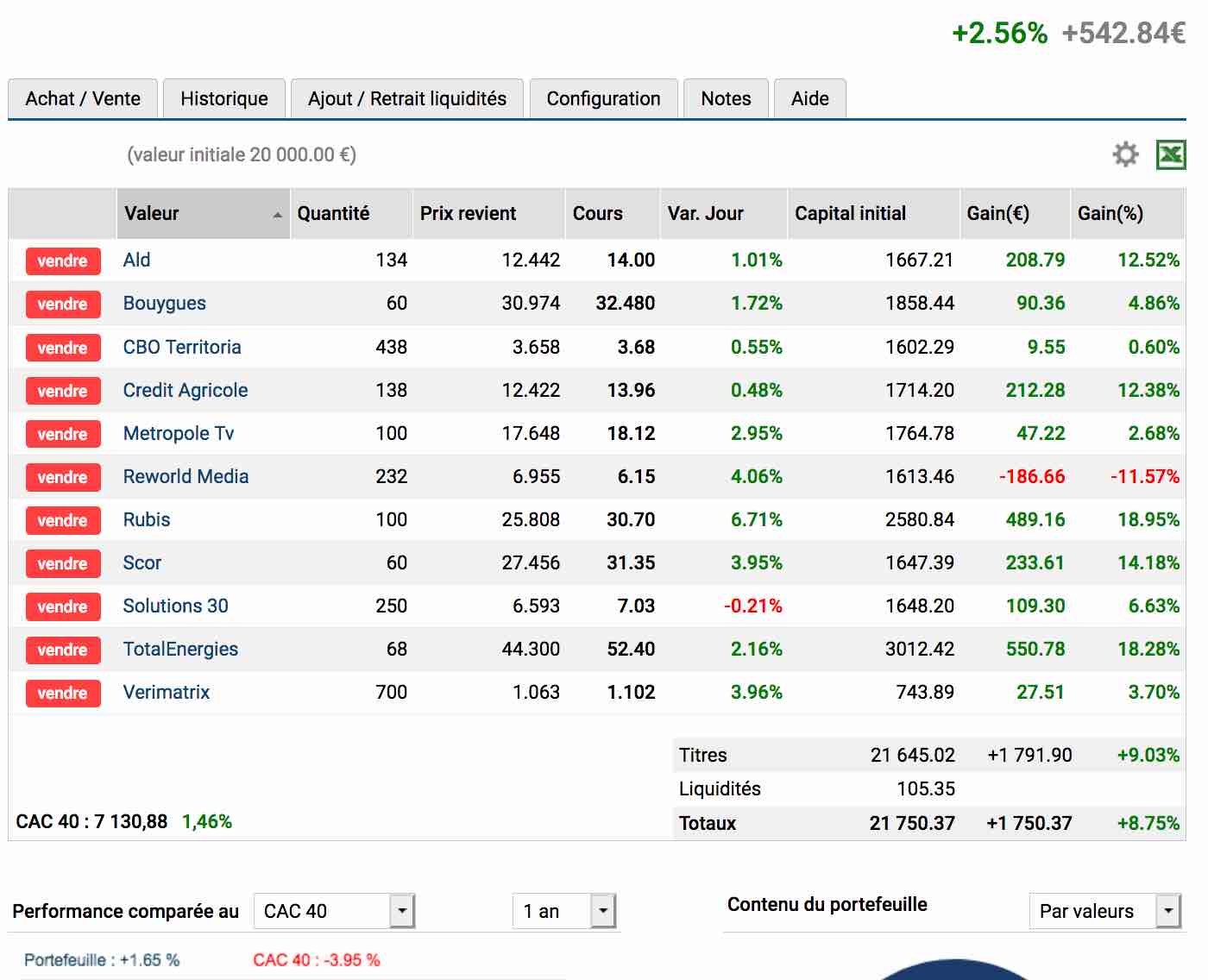Screen dimensions: 1208x980
Task: Export portfolio via the Excel icon
Action: [1171, 154]
